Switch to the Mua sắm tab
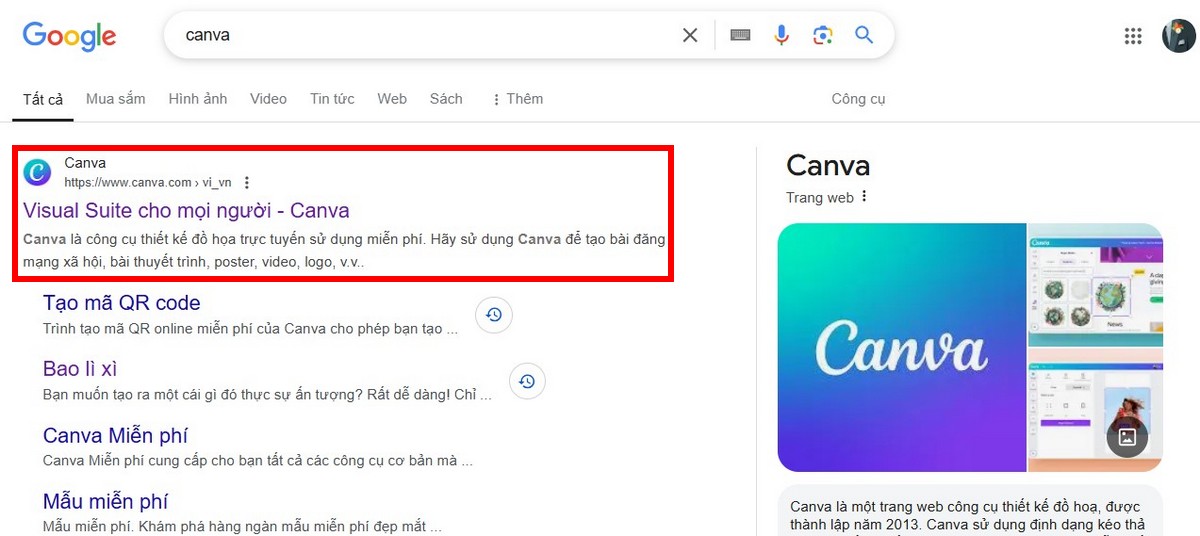 coord(116,99)
